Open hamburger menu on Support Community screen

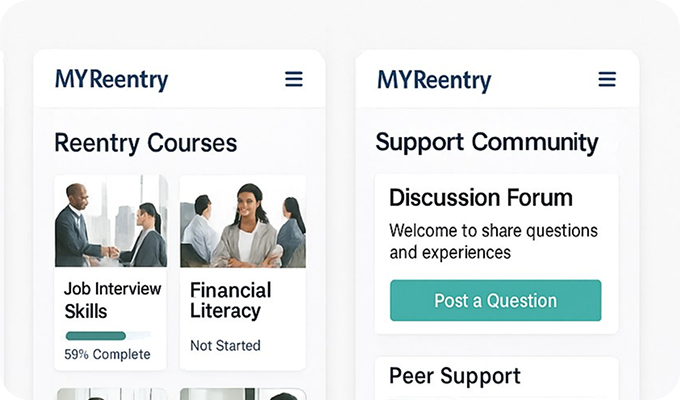pyautogui.click(x=607, y=79)
